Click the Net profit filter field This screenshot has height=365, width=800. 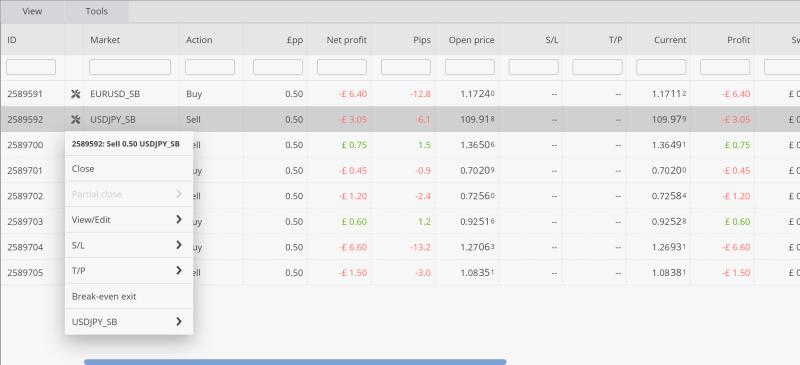point(342,67)
